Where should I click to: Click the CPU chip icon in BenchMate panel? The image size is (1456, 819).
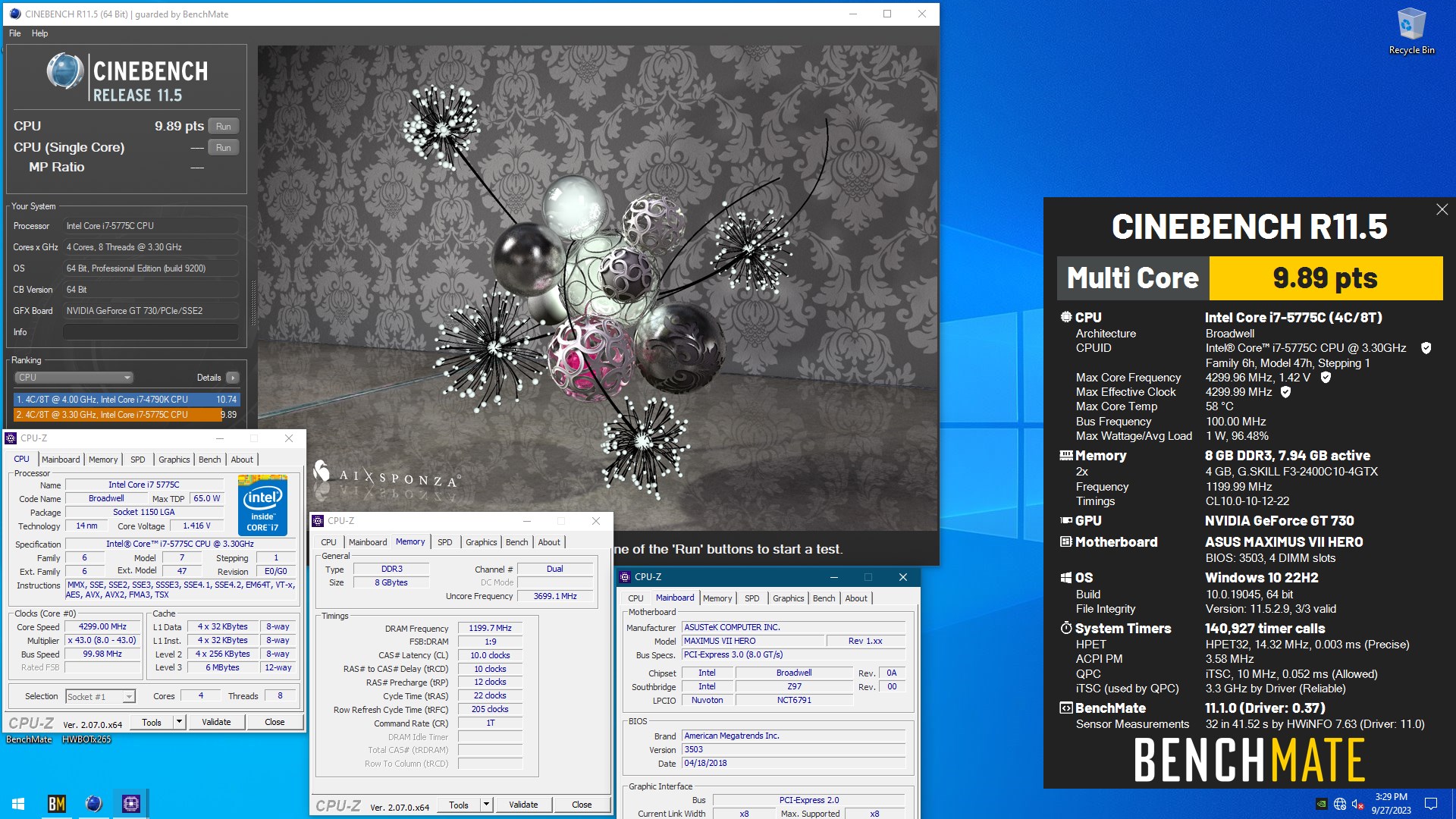pos(1065,317)
